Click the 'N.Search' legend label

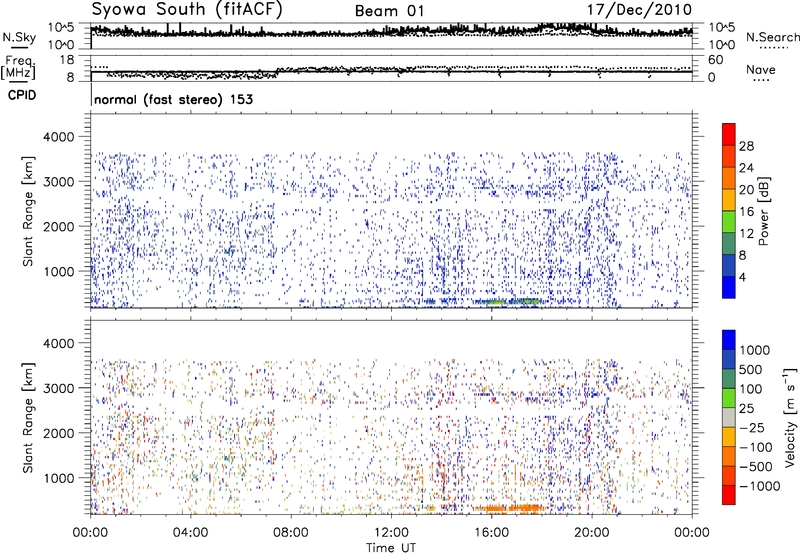[772, 37]
